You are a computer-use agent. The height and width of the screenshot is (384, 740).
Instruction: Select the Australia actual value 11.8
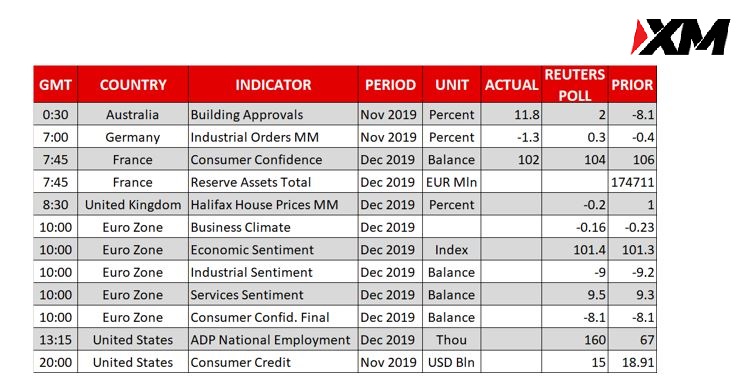[511, 115]
